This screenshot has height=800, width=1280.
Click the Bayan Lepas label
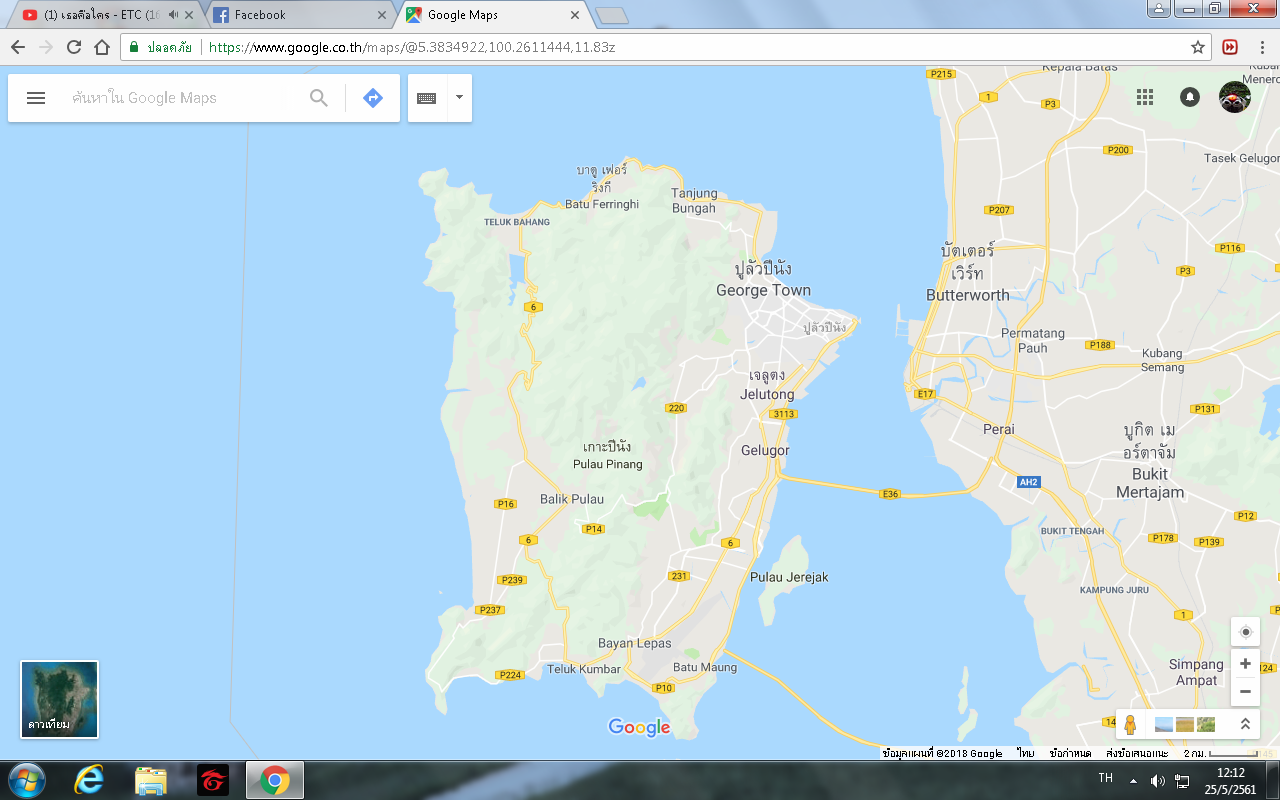(635, 643)
